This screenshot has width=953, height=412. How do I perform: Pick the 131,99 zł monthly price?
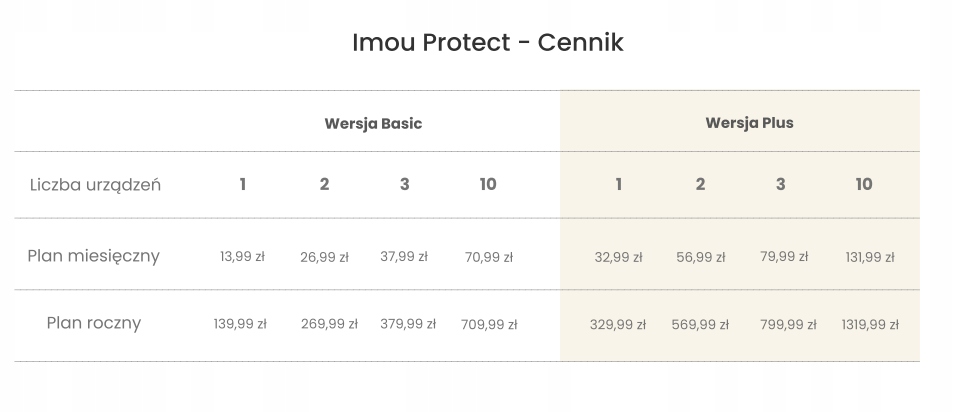pyautogui.click(x=870, y=257)
